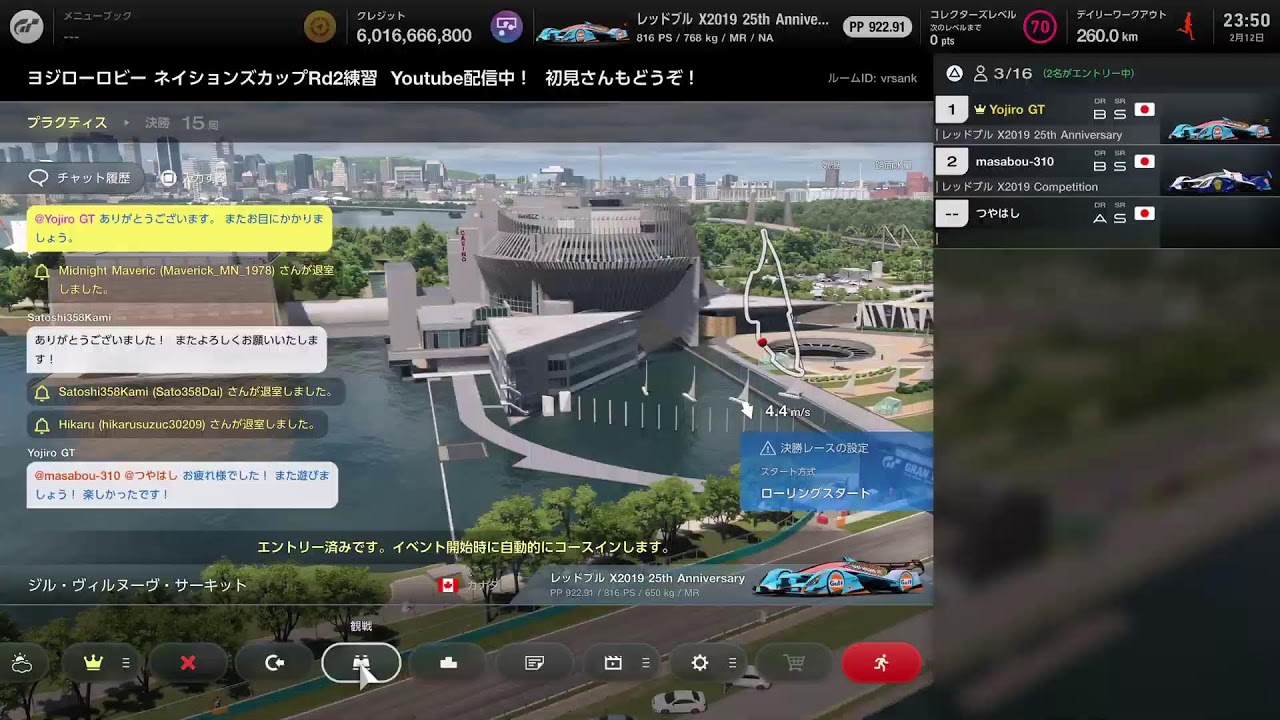Click the purple garage icon
The image size is (1280, 720).
click(506, 26)
